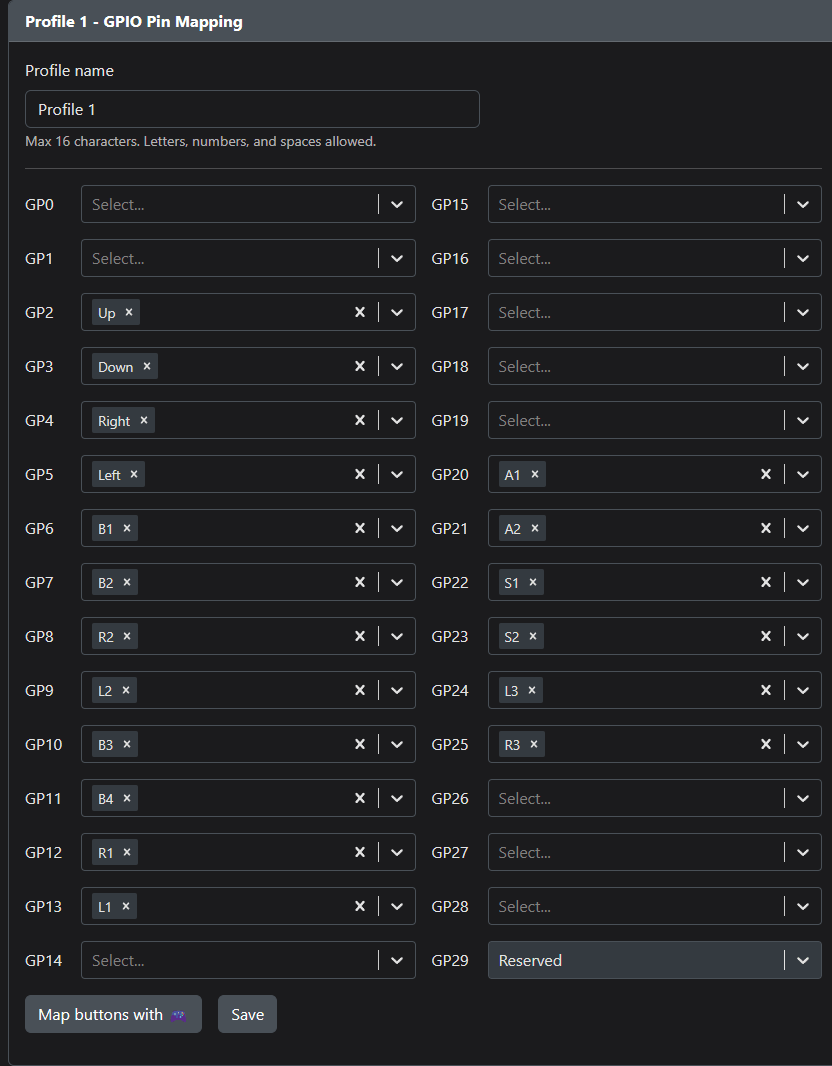Screen dimensions: 832x1066
Task: Remove the B1 tag from GP6
Action: pos(126,528)
